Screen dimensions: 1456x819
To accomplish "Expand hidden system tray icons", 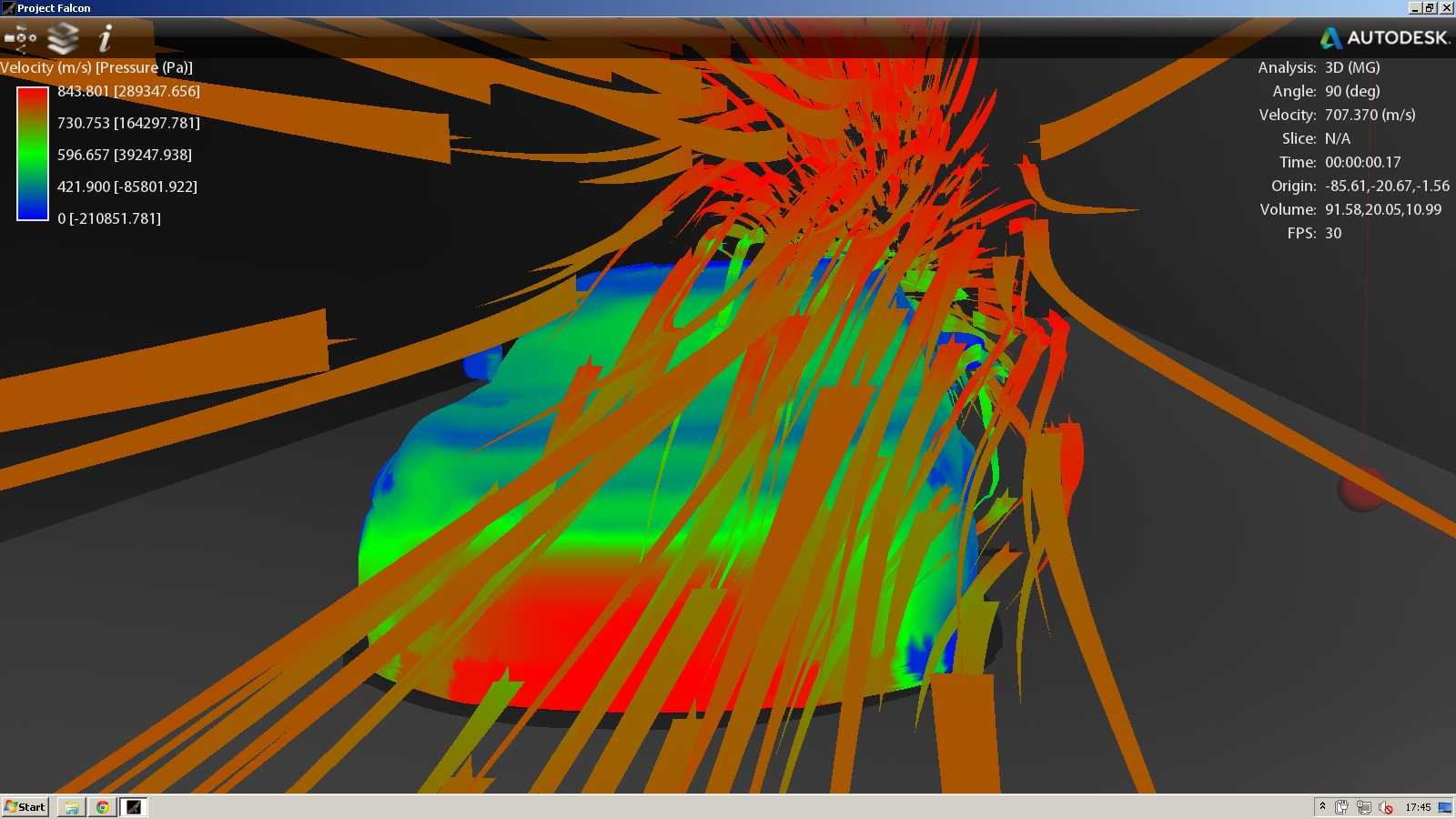I will pos(1322,806).
